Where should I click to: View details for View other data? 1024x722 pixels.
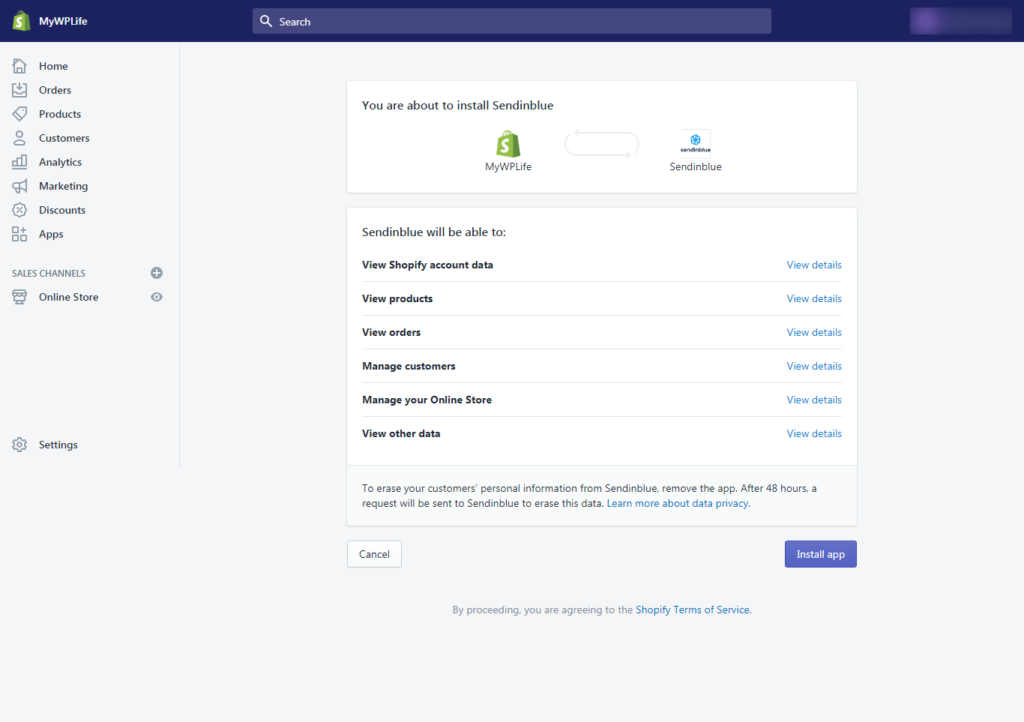pyautogui.click(x=814, y=433)
